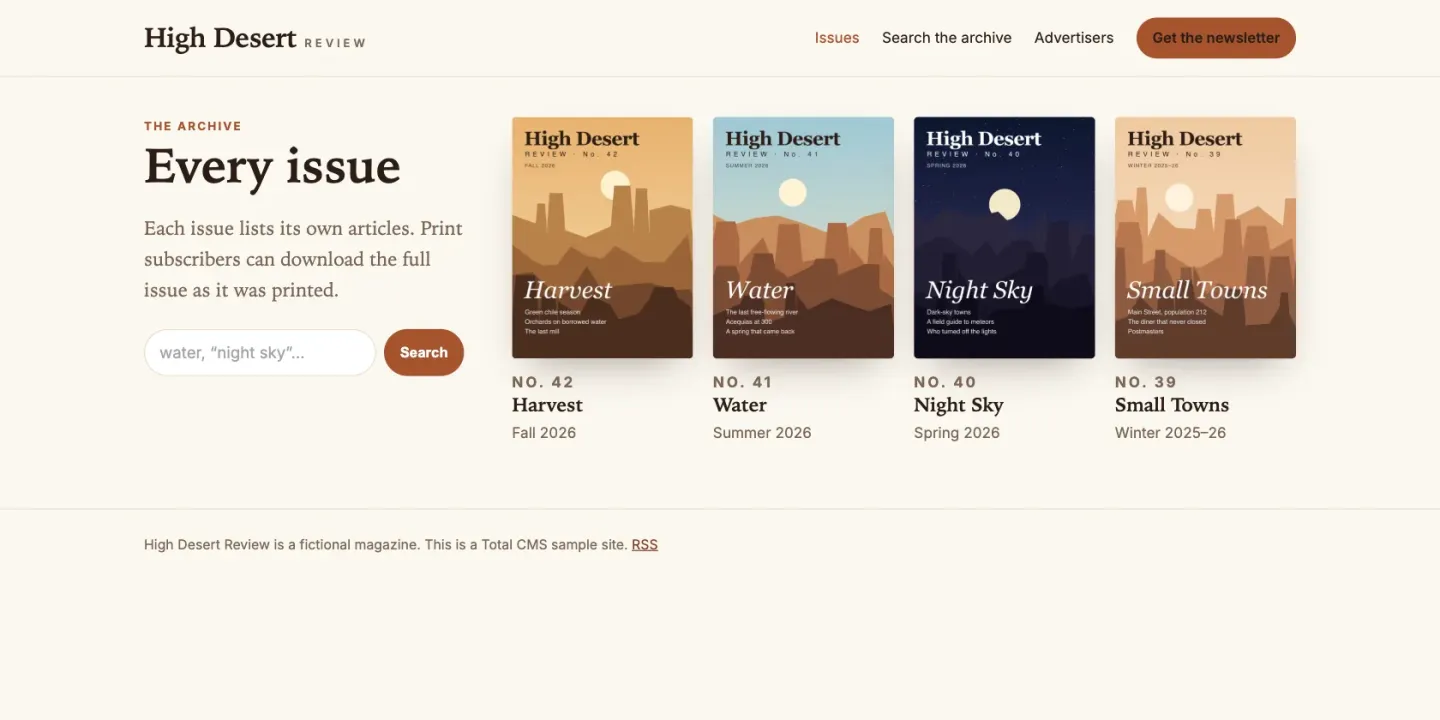Click the Get the newsletter button
Viewport: 1440px width, 720px height.
pyautogui.click(x=1216, y=38)
